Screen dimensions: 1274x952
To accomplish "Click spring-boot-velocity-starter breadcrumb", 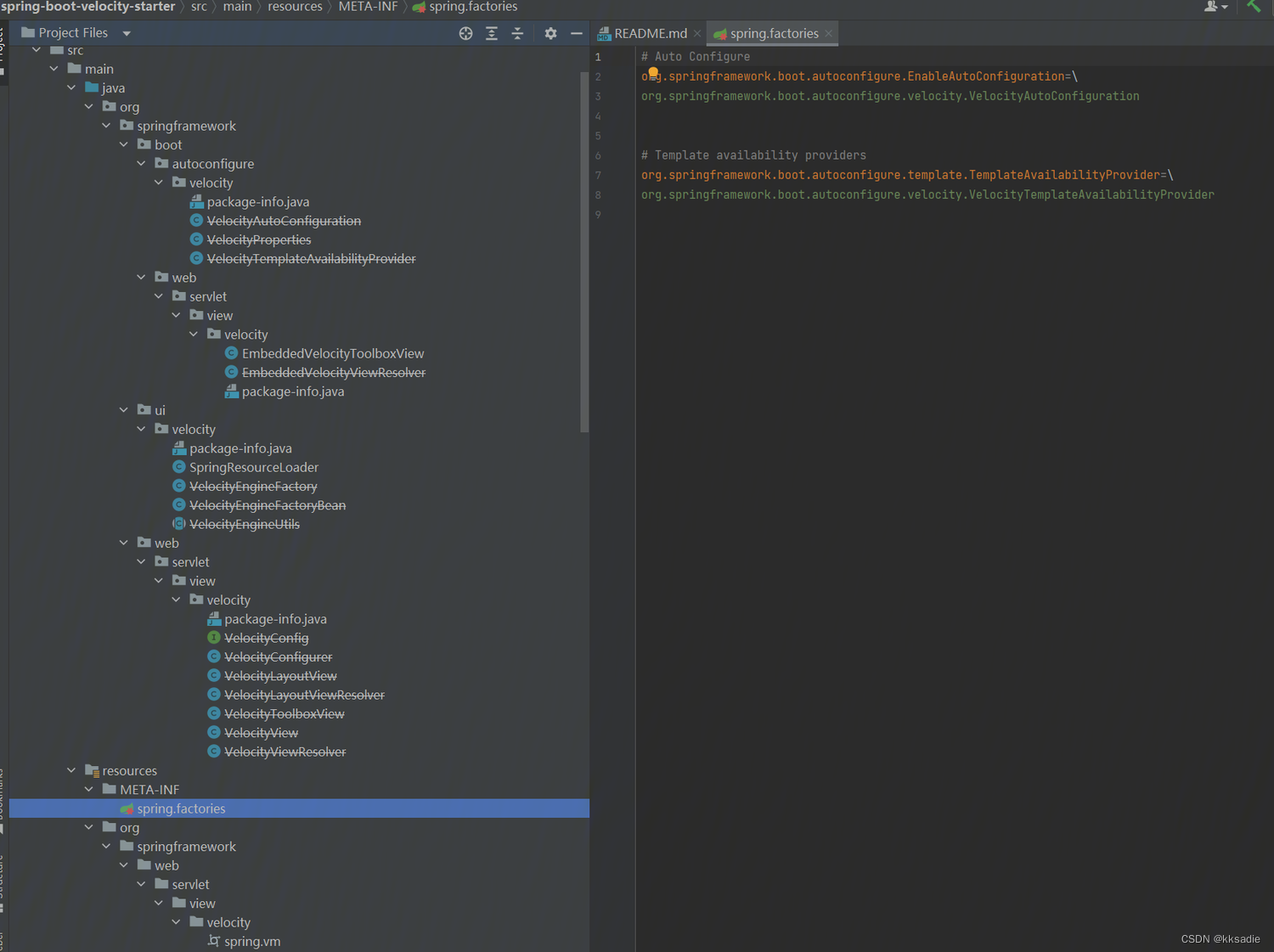I will tap(87, 7).
